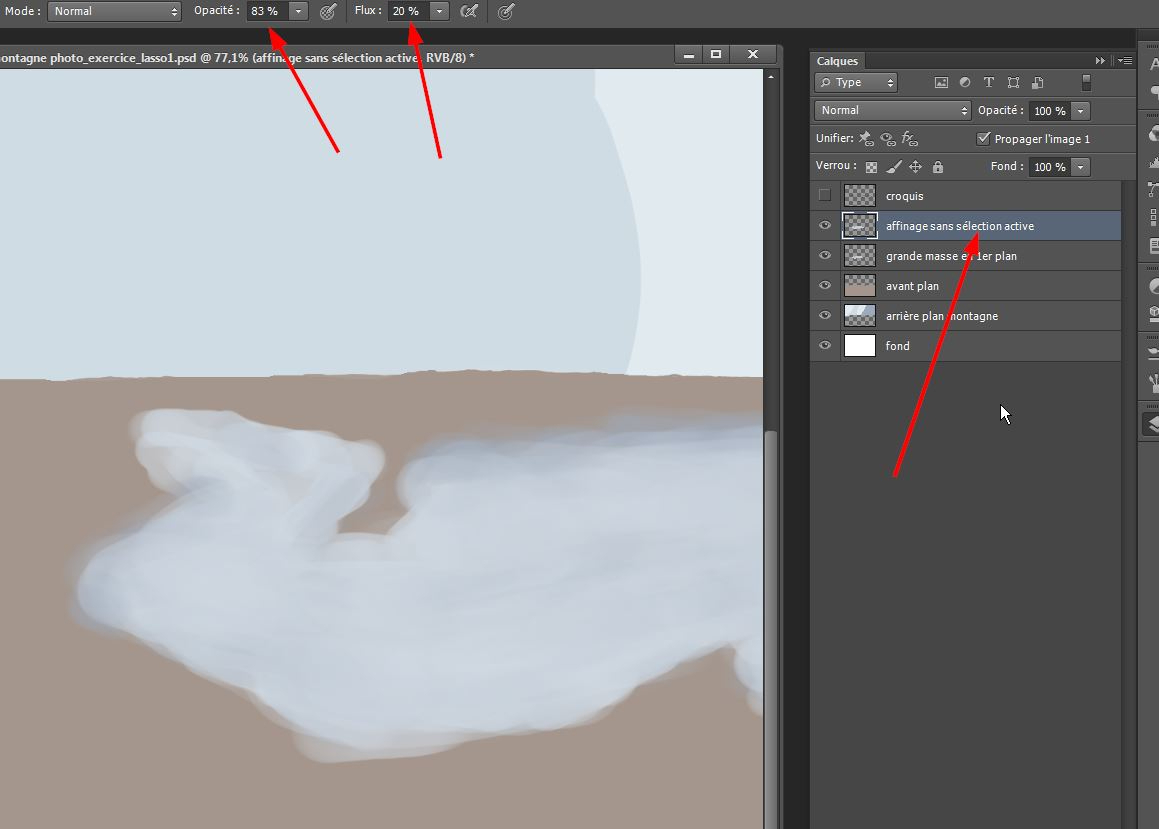1159x829 pixels.
Task: Switch to the Calques panel tab
Action: point(837,61)
